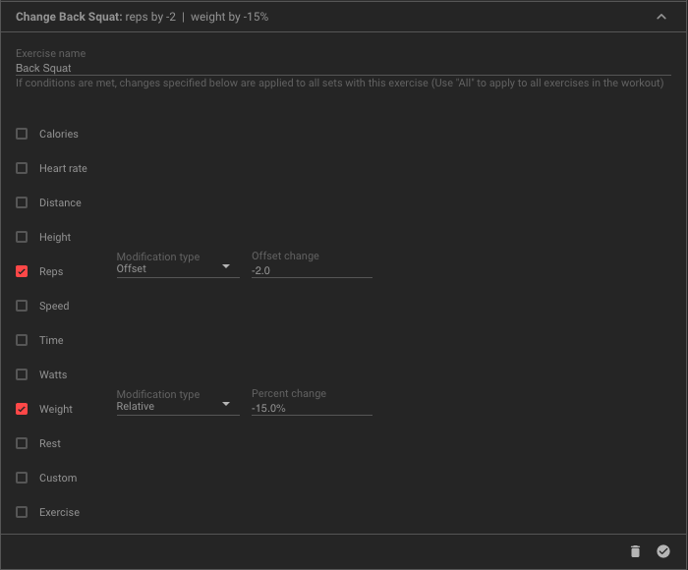
Task: Uncheck the Reps checkbox
Action: click(x=22, y=271)
